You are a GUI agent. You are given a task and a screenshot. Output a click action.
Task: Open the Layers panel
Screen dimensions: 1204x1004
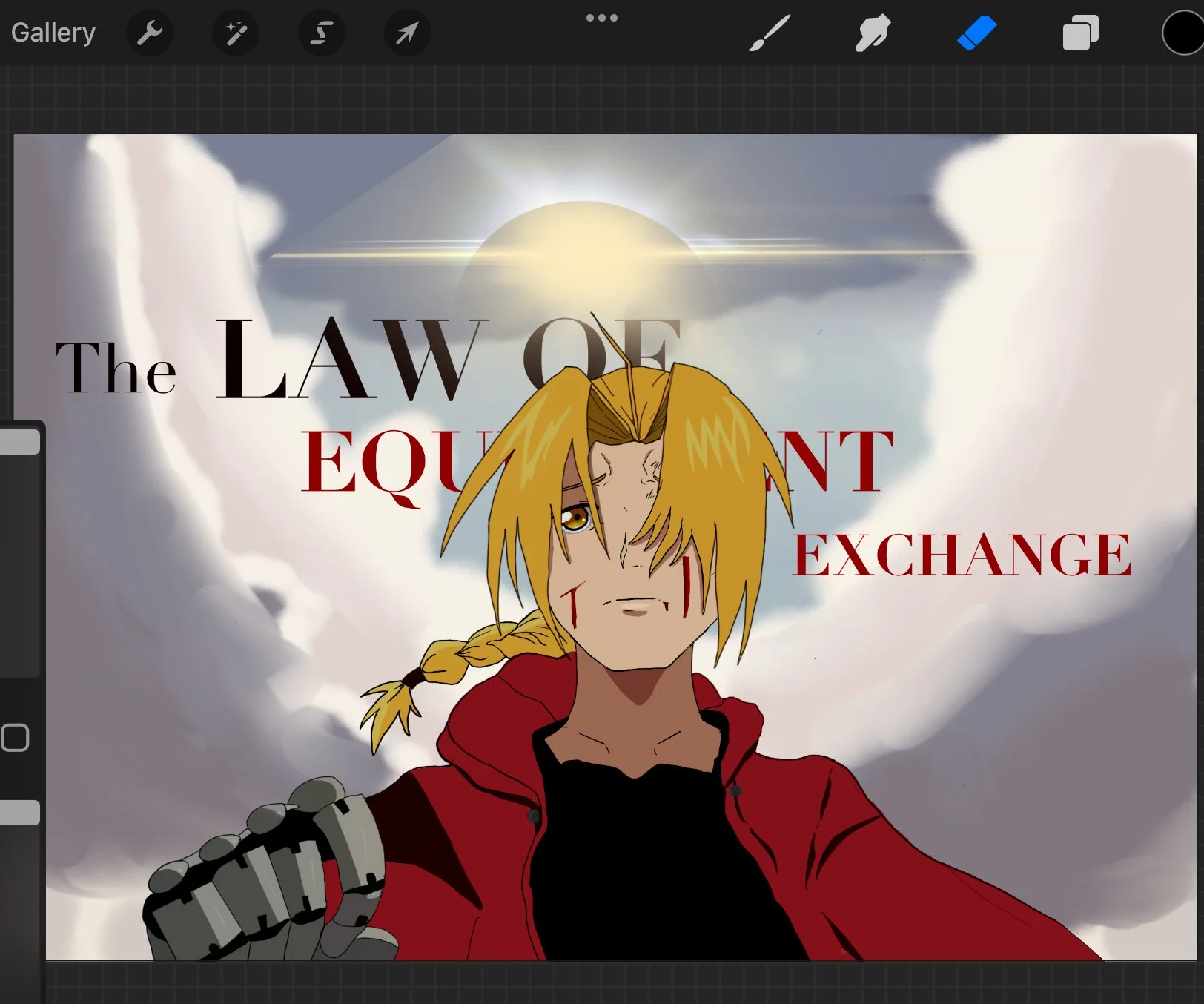[1080, 33]
